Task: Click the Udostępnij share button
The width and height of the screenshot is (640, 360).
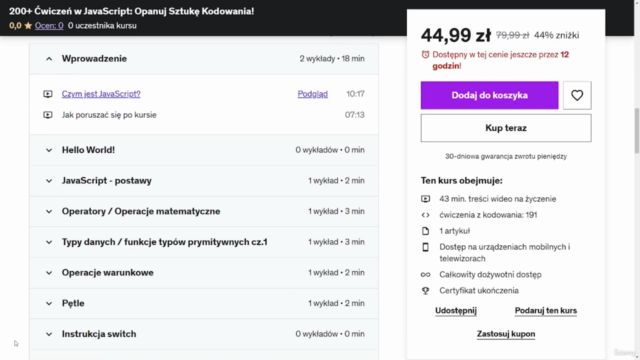Action: (456, 310)
